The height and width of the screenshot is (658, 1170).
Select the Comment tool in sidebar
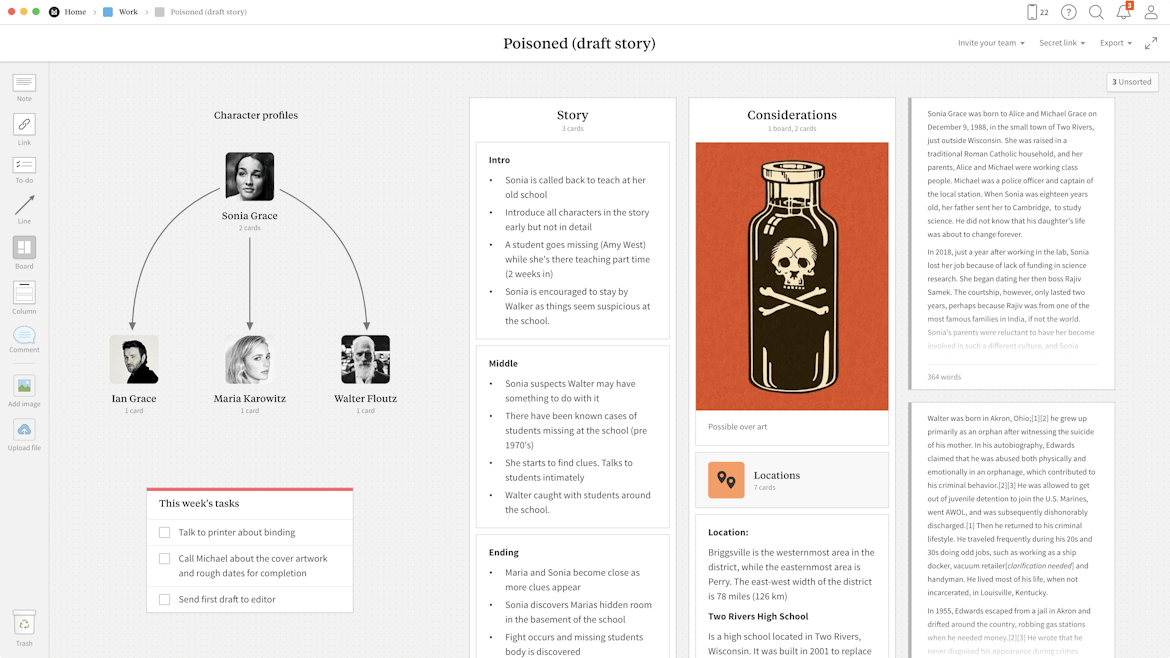pyautogui.click(x=24, y=336)
